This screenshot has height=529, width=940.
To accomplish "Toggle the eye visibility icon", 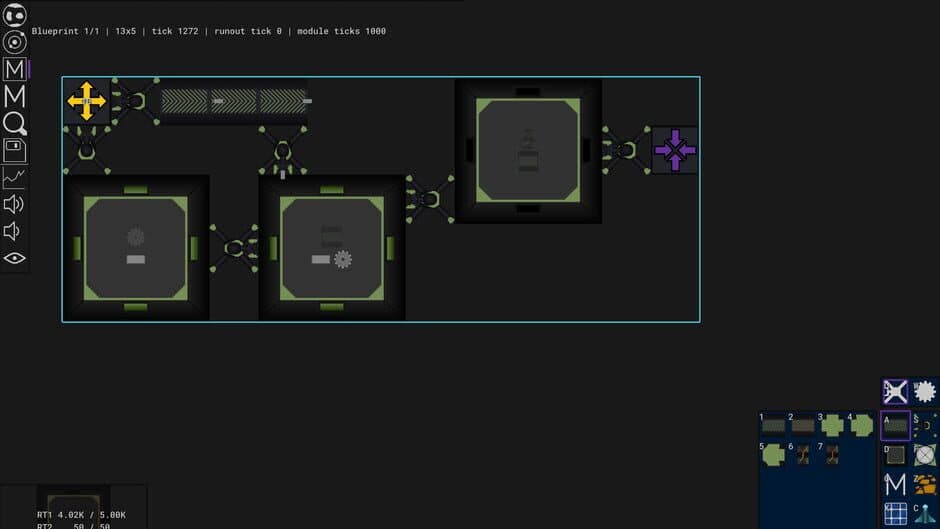I will click(14, 258).
